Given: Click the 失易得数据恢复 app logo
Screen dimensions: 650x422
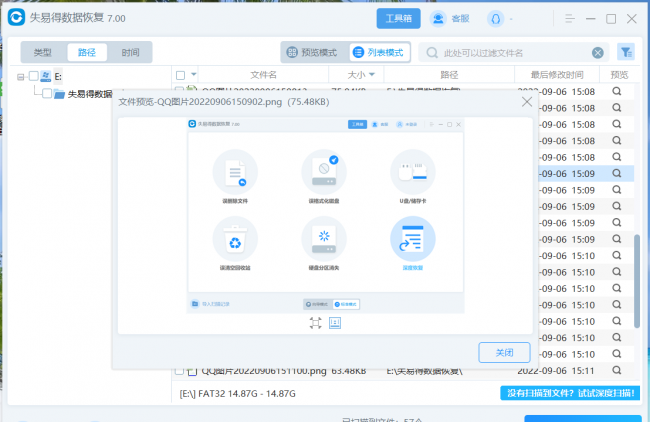Looking at the screenshot, I should pos(17,17).
